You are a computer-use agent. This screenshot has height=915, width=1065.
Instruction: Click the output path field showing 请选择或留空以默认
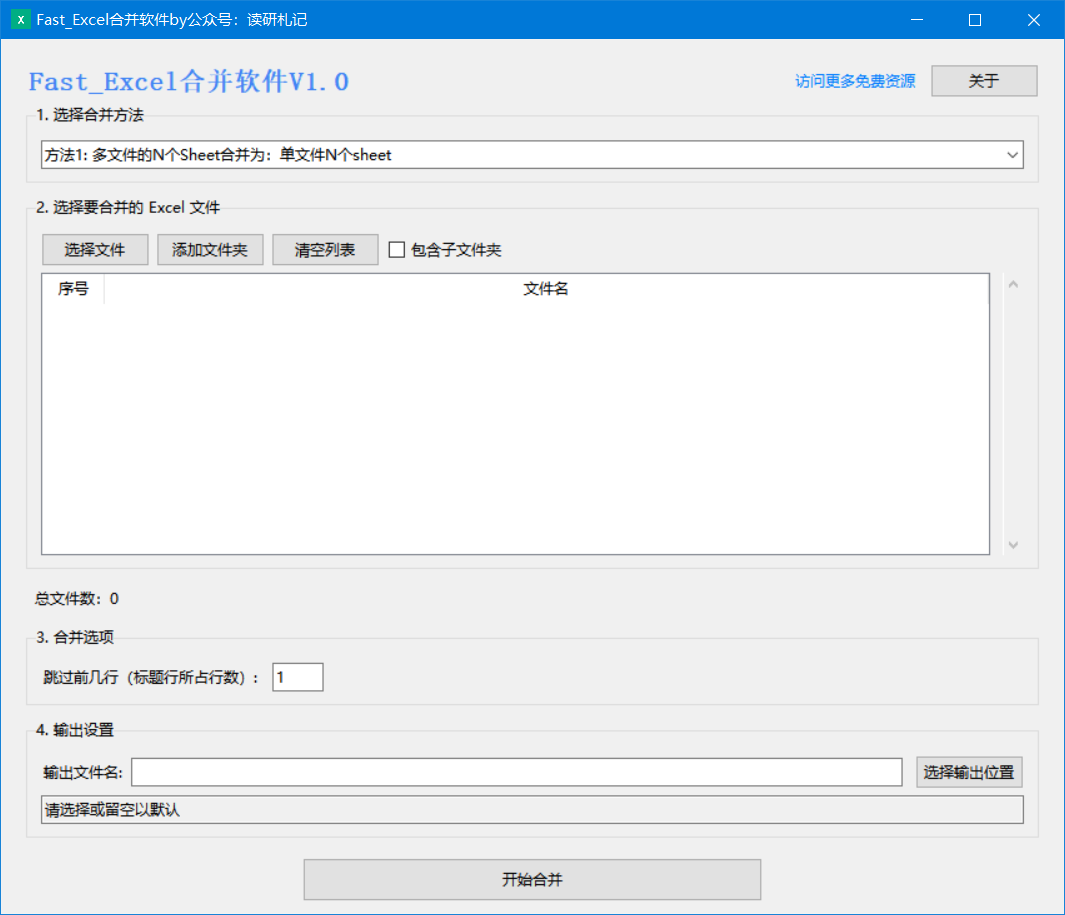click(x=532, y=810)
